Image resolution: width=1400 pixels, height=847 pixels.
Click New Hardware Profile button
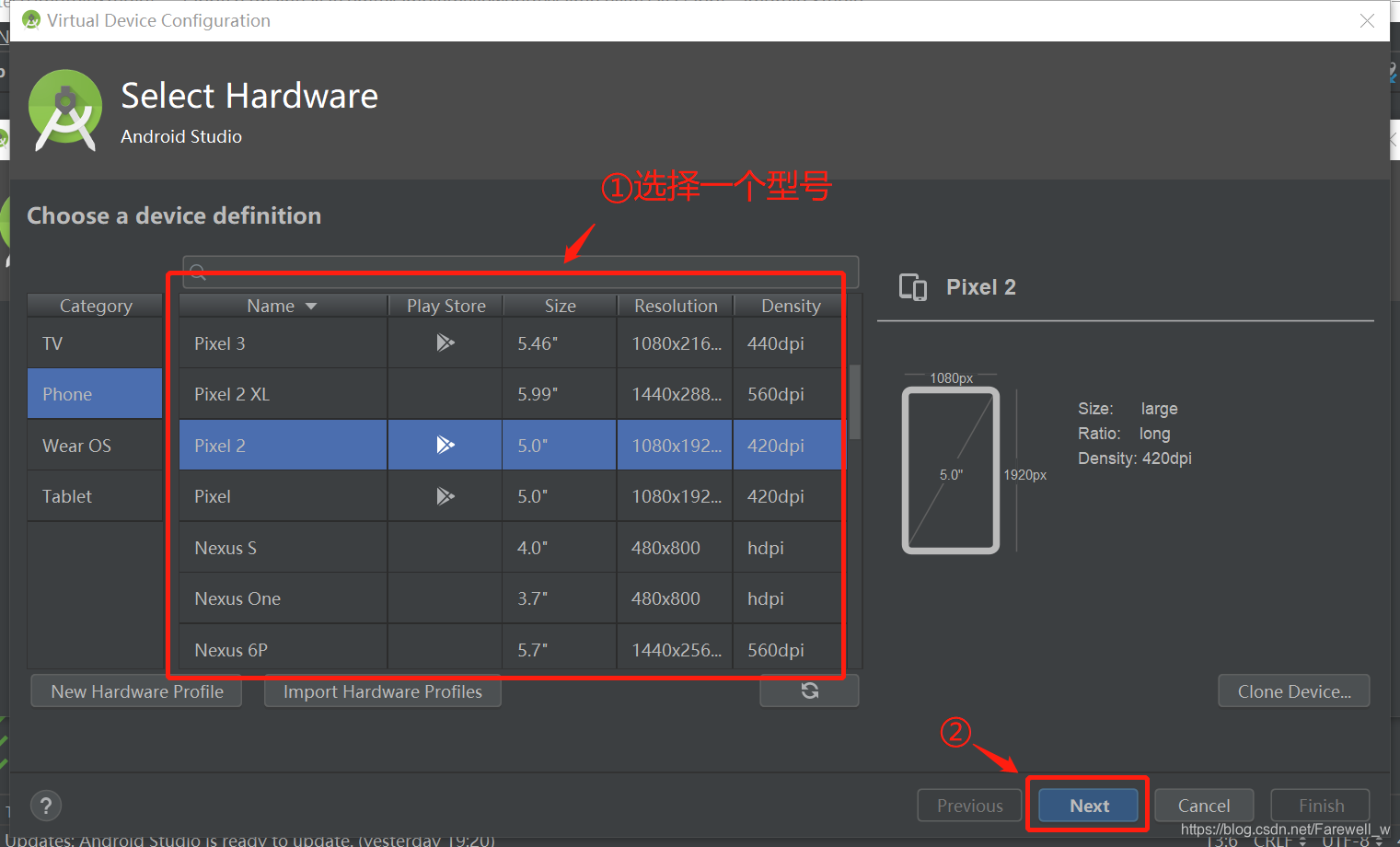(x=136, y=691)
